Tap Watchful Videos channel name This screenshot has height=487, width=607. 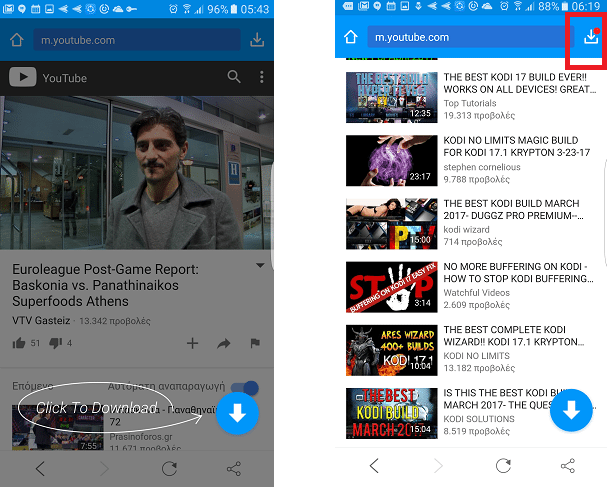477,293
